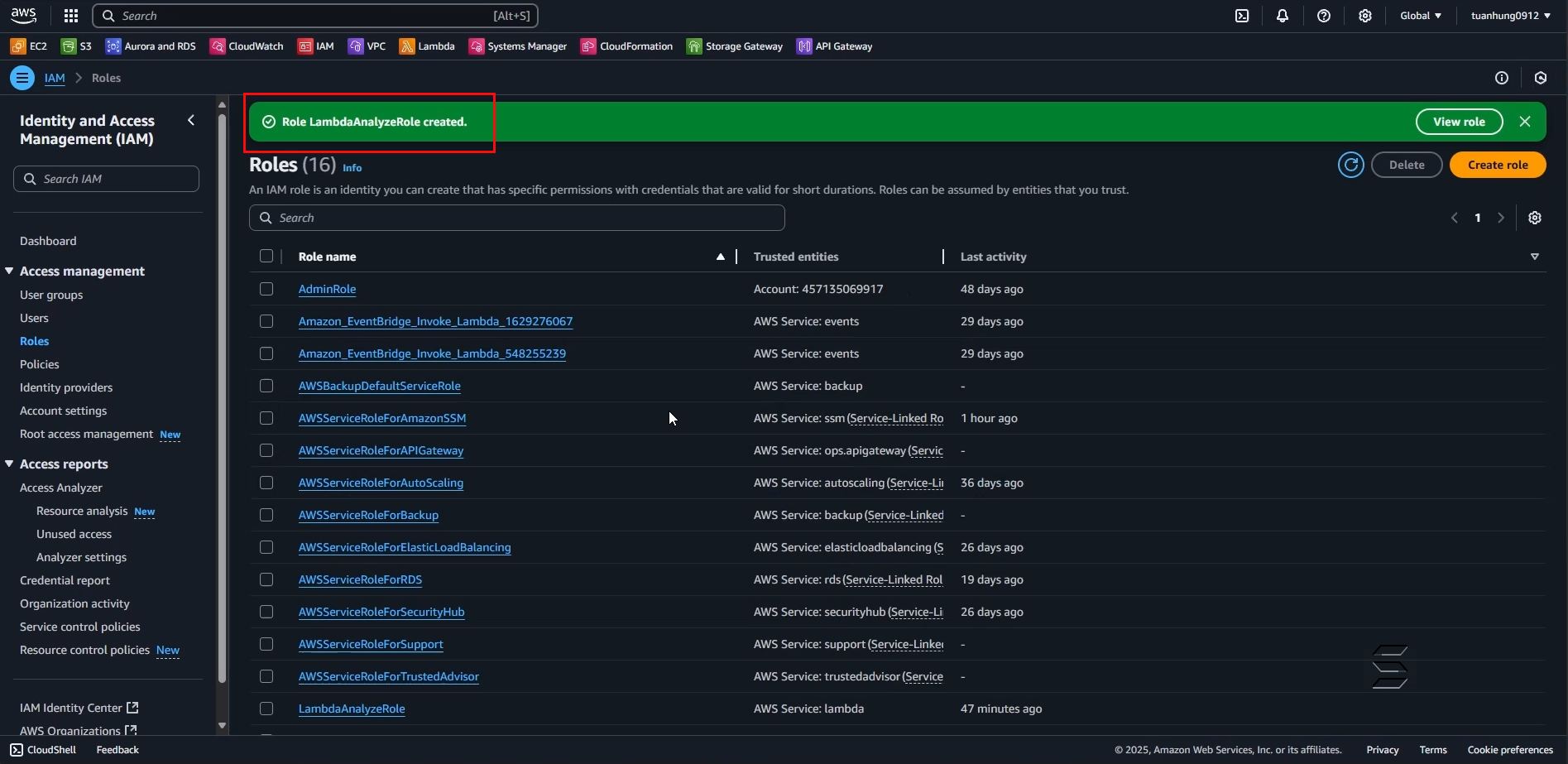Screen dimensions: 1568x764
Task: Open CloudFormation shortcut
Action: pos(627,46)
